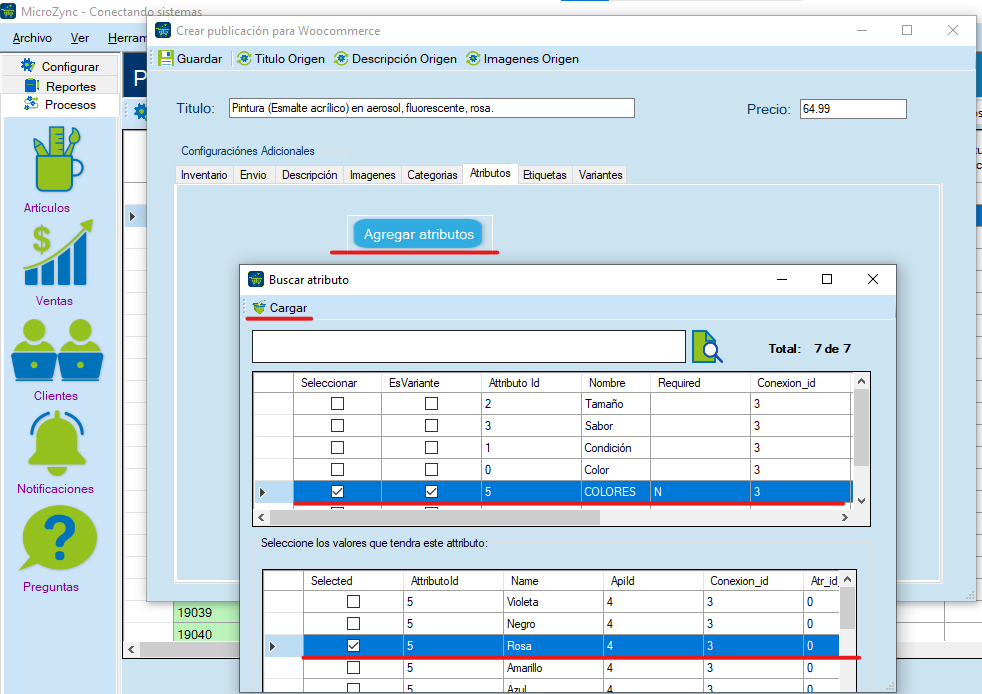Click the Cargar basket icon
Viewport: 982px width, 694px height.
(259, 308)
